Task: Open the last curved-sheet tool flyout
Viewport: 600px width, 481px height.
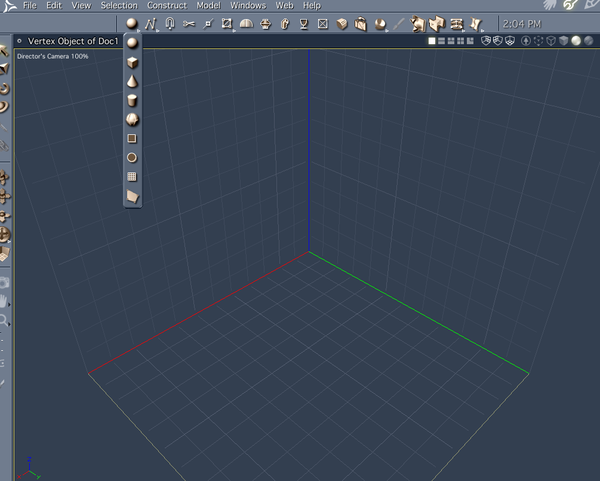Action: 476,24
